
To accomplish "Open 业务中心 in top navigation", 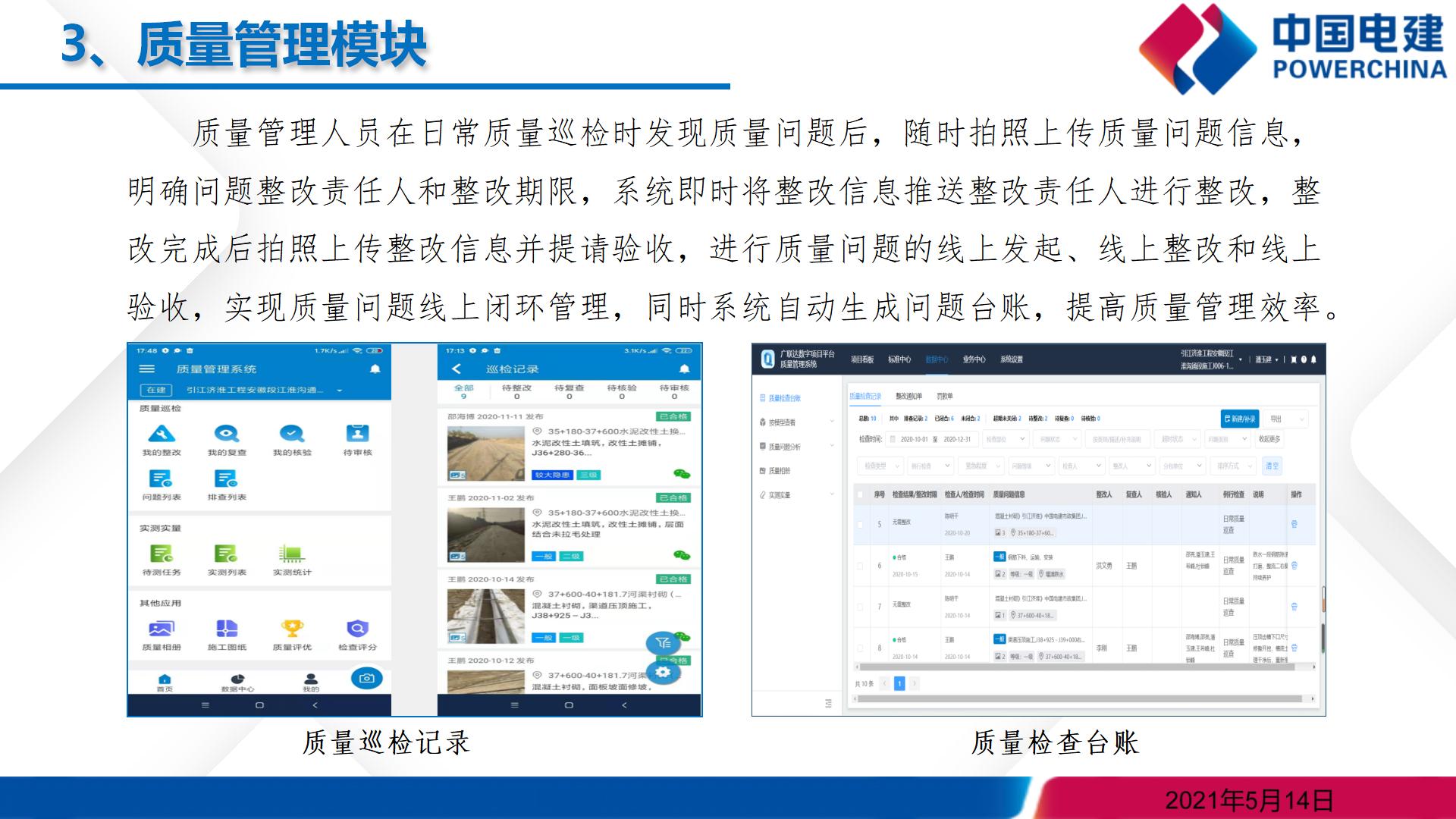I will click(x=974, y=359).
